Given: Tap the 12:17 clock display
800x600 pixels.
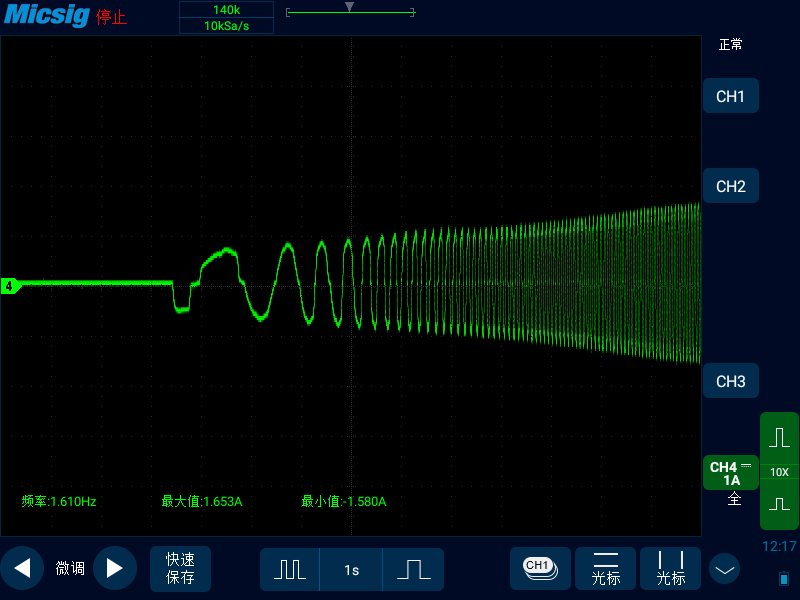Looking at the screenshot, I should [x=780, y=546].
